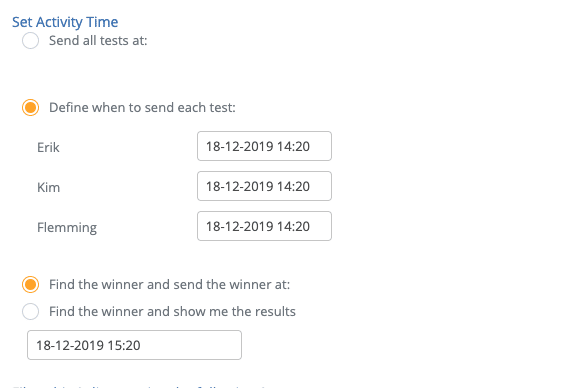582x388 pixels.
Task: Click the 'Send all tests at:' label text
Action: tap(98, 40)
